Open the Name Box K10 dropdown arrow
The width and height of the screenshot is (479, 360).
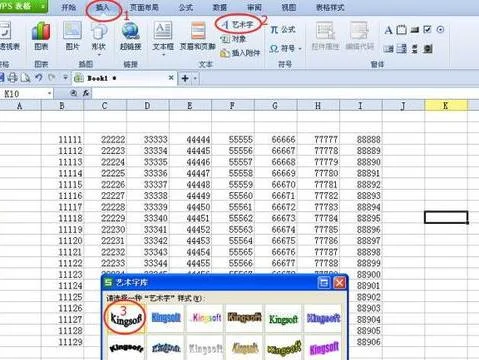pos(49,94)
